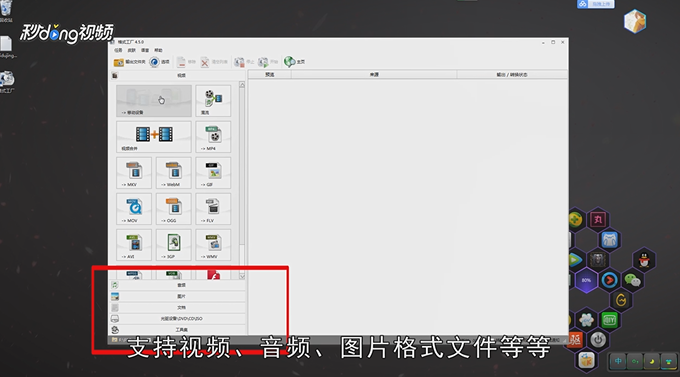Click the 预览 preview column header

click(x=270, y=75)
